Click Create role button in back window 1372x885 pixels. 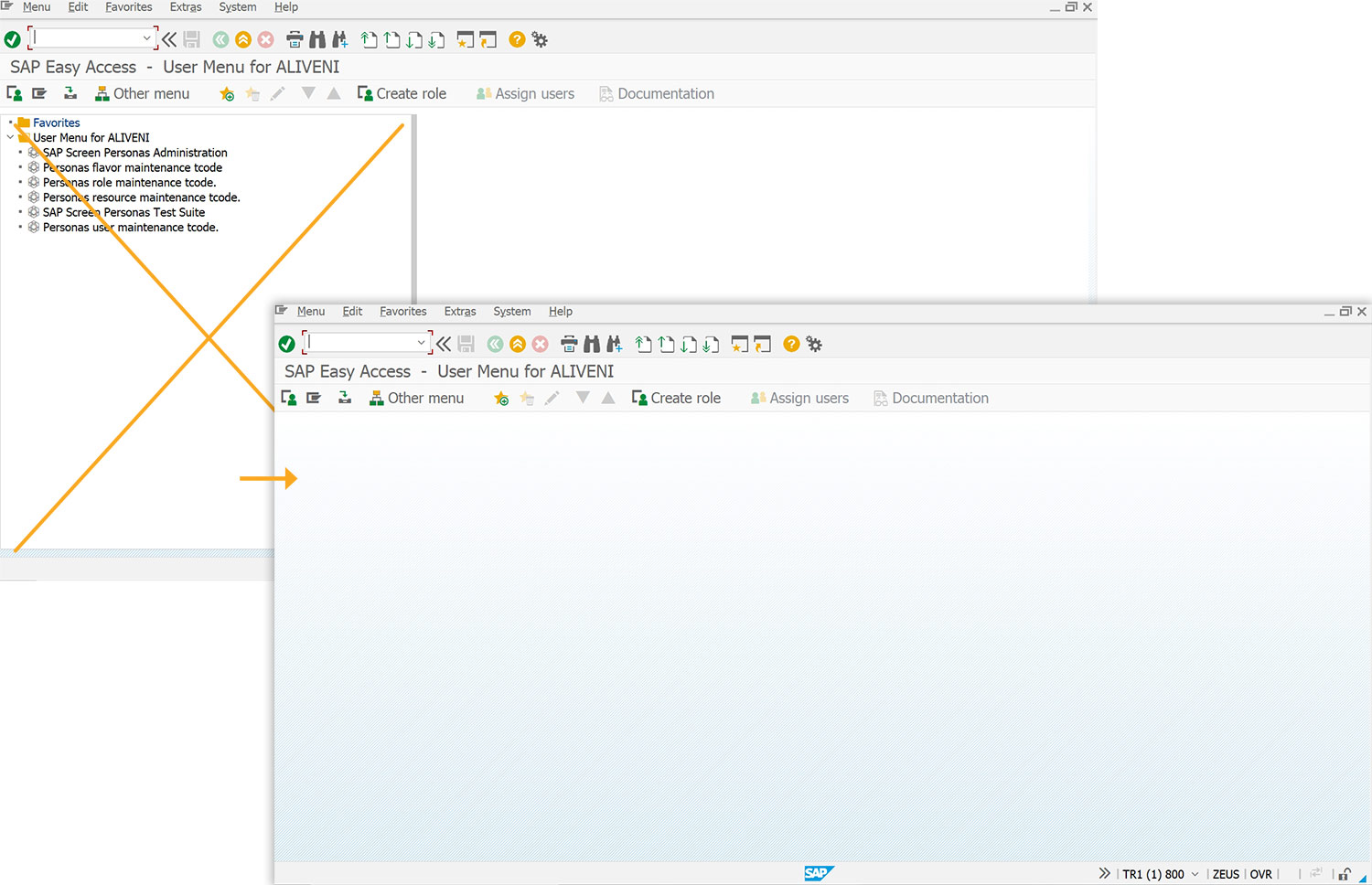point(402,93)
